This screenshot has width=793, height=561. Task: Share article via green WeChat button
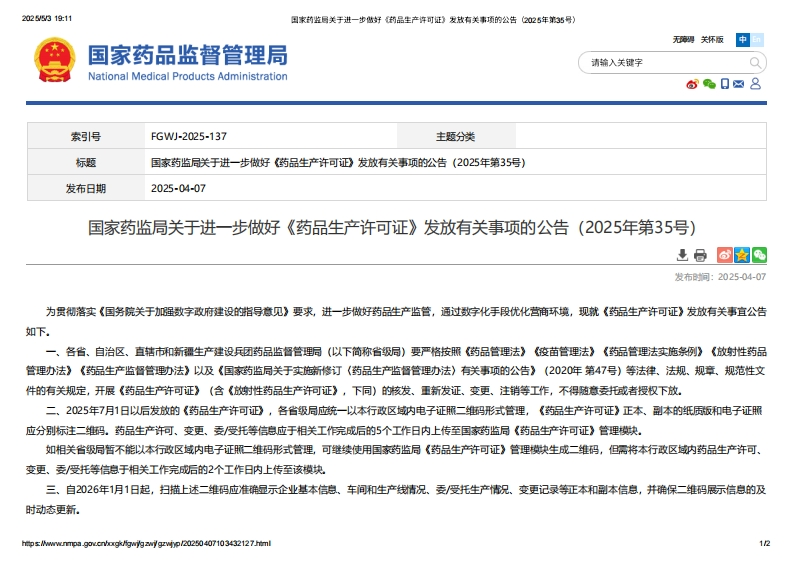(759, 255)
